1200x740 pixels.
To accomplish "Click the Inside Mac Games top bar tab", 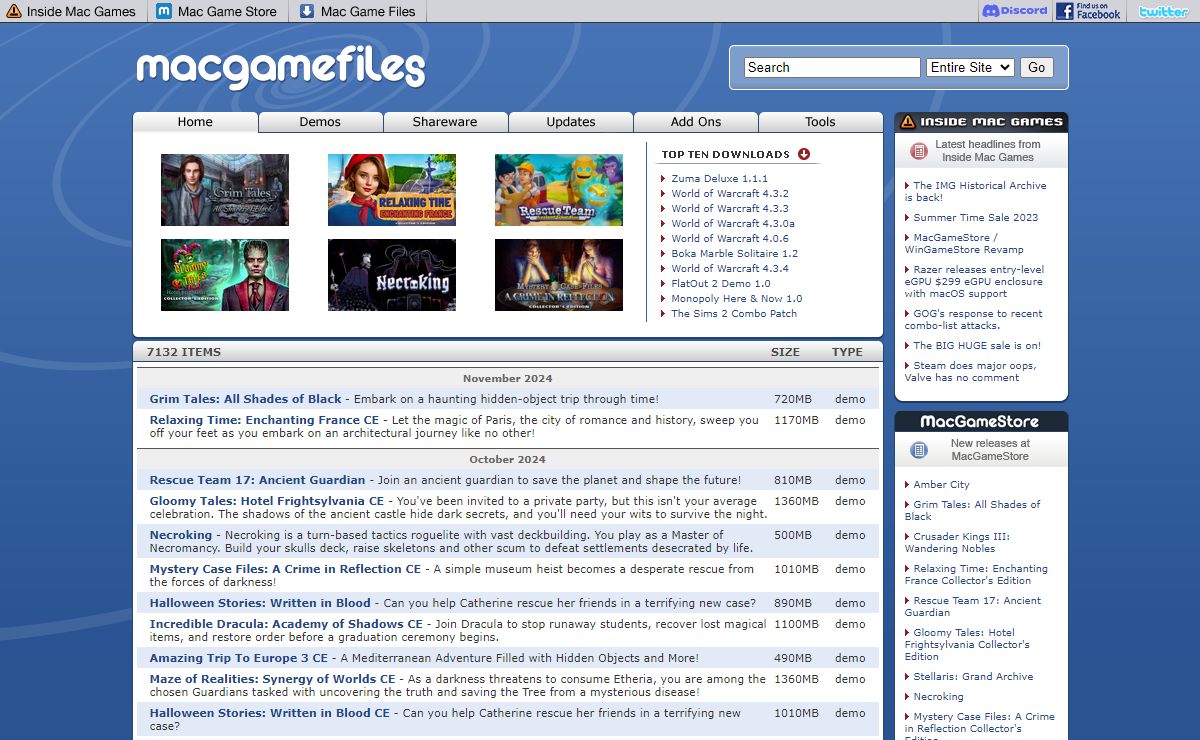I will 71,11.
